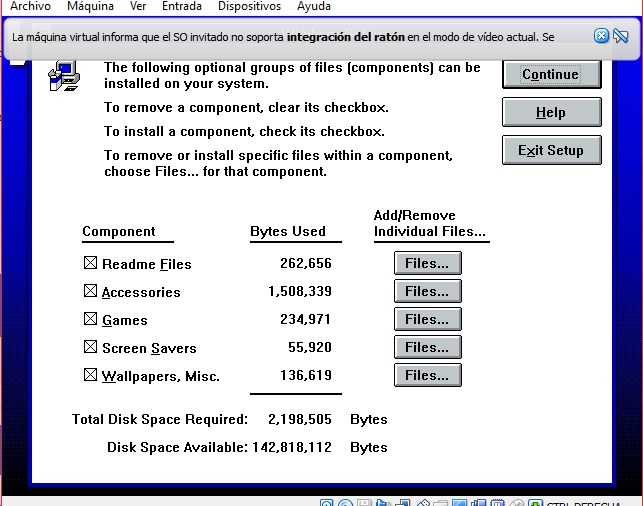Open the Máquina menu
The image size is (643, 506).
click(x=90, y=7)
